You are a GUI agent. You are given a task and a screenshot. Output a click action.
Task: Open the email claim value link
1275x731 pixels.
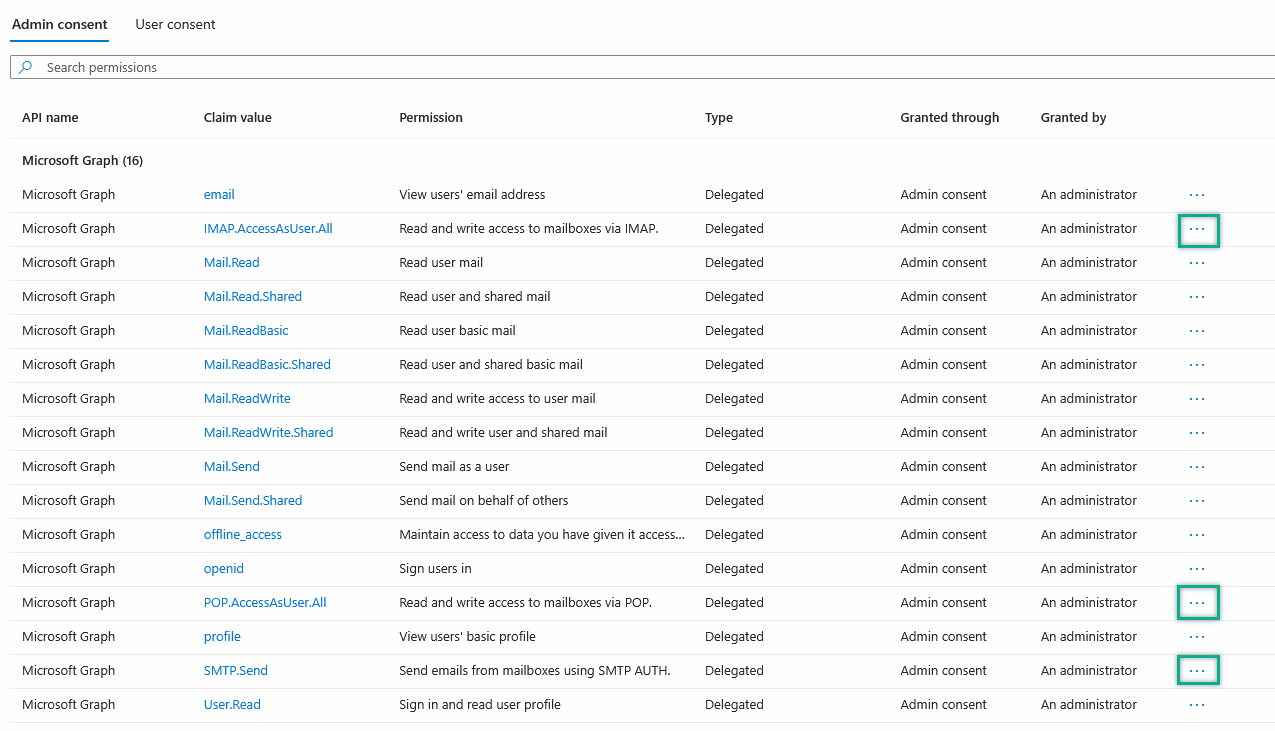click(x=219, y=194)
